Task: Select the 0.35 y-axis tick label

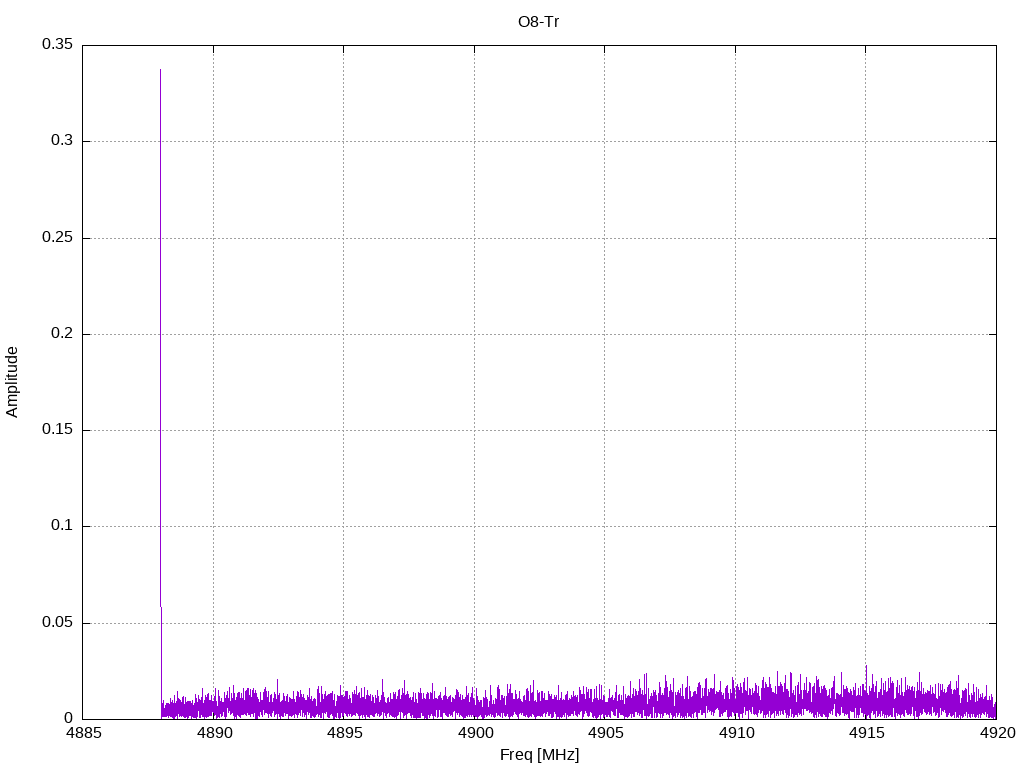Action: (57, 45)
